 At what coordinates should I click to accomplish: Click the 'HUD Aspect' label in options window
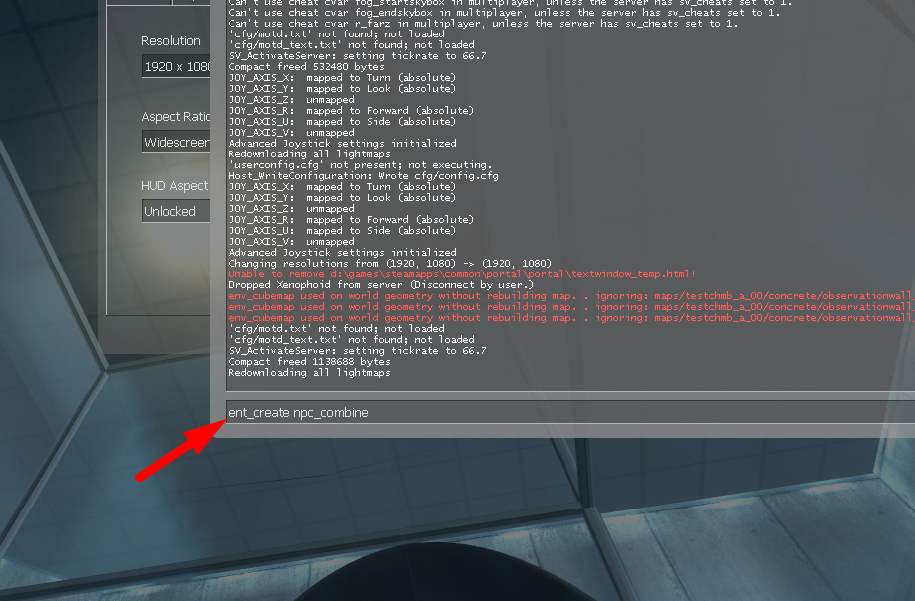(174, 186)
